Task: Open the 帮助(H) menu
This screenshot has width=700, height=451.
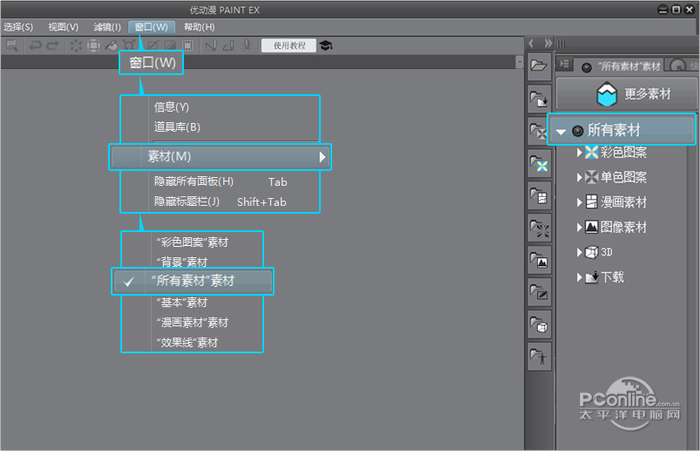Action: click(x=200, y=27)
